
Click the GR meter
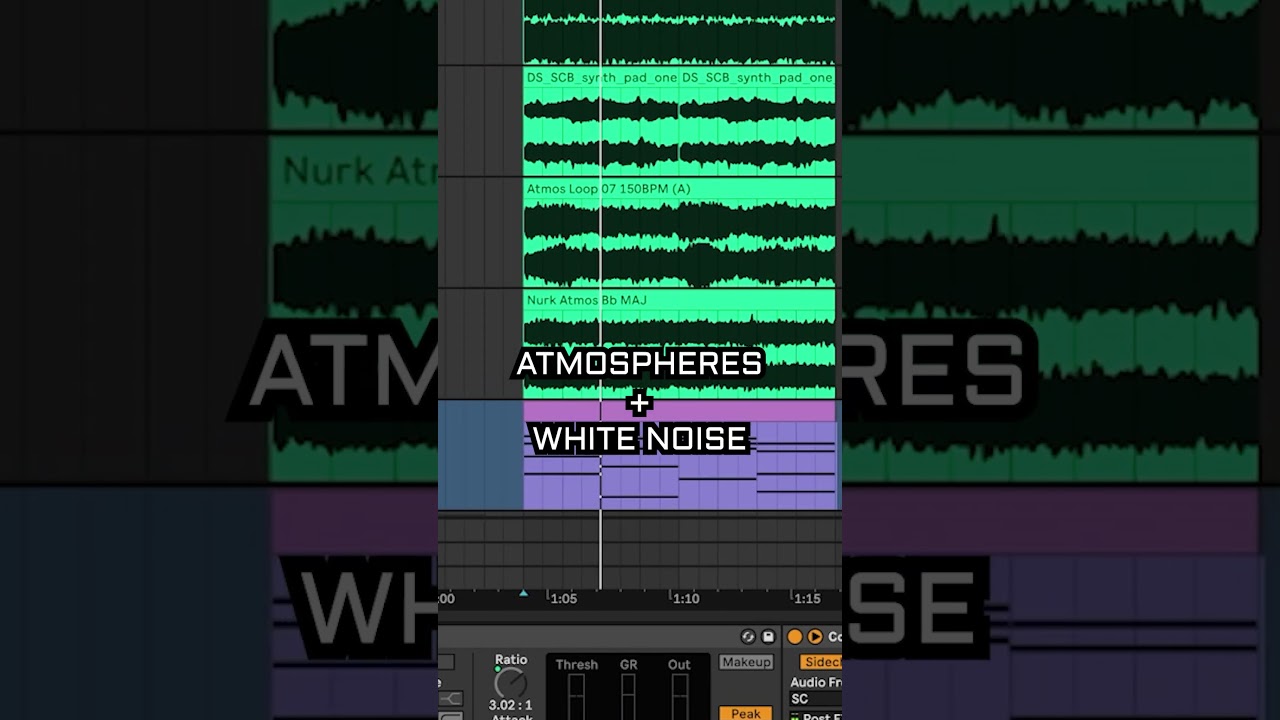pos(628,697)
